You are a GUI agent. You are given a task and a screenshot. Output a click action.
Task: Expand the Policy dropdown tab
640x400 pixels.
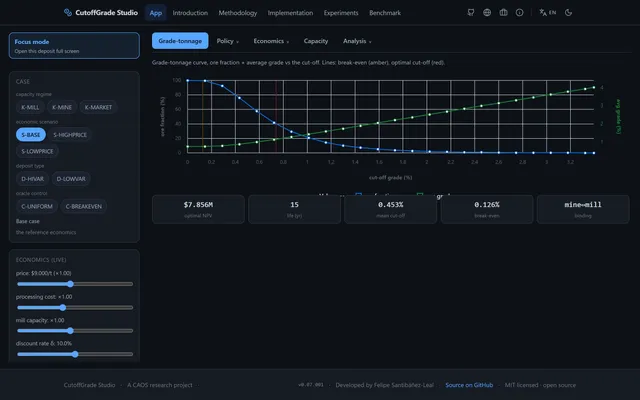coord(228,41)
